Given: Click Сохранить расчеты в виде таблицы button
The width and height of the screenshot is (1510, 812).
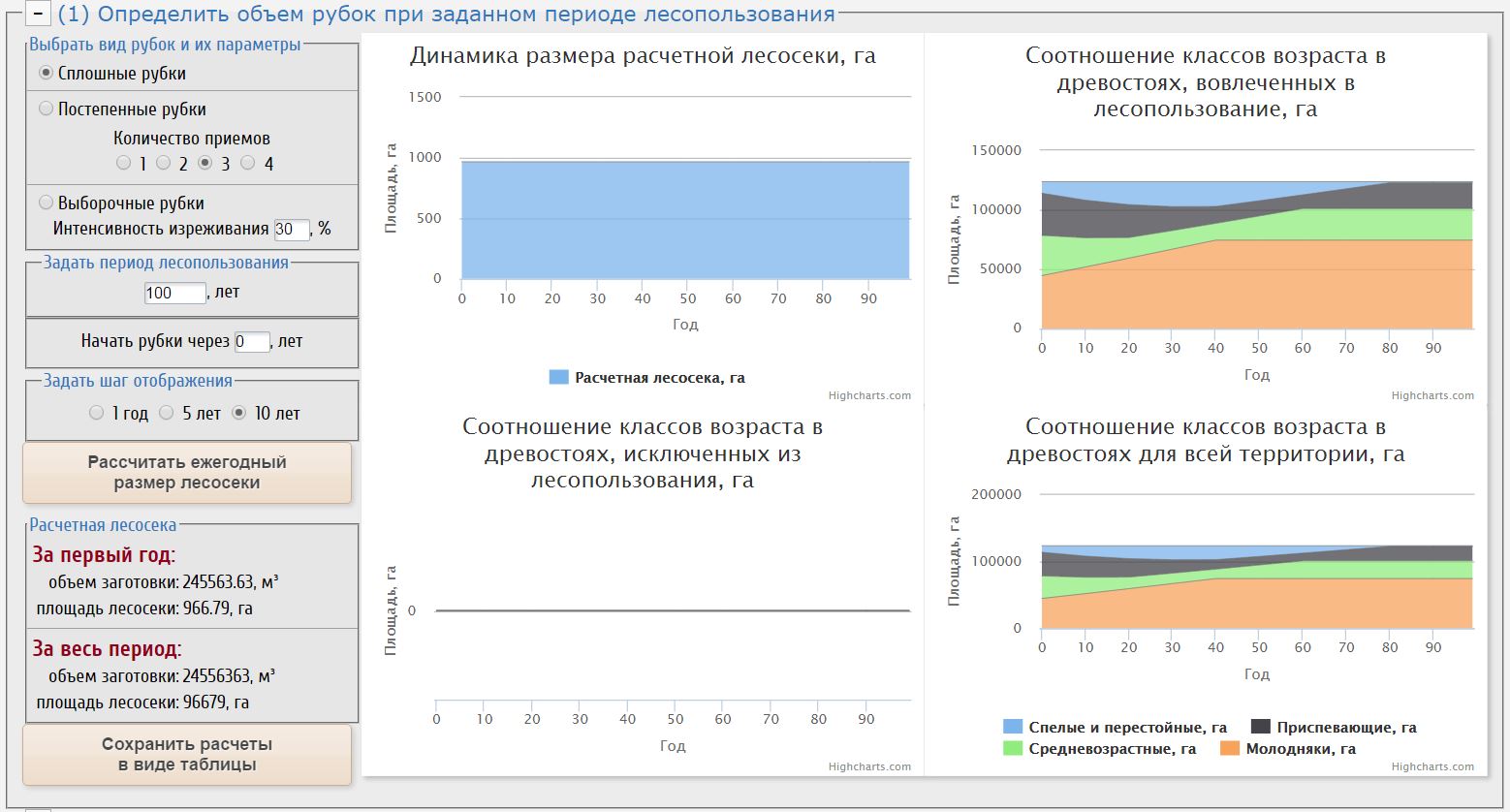Looking at the screenshot, I should point(187,755).
